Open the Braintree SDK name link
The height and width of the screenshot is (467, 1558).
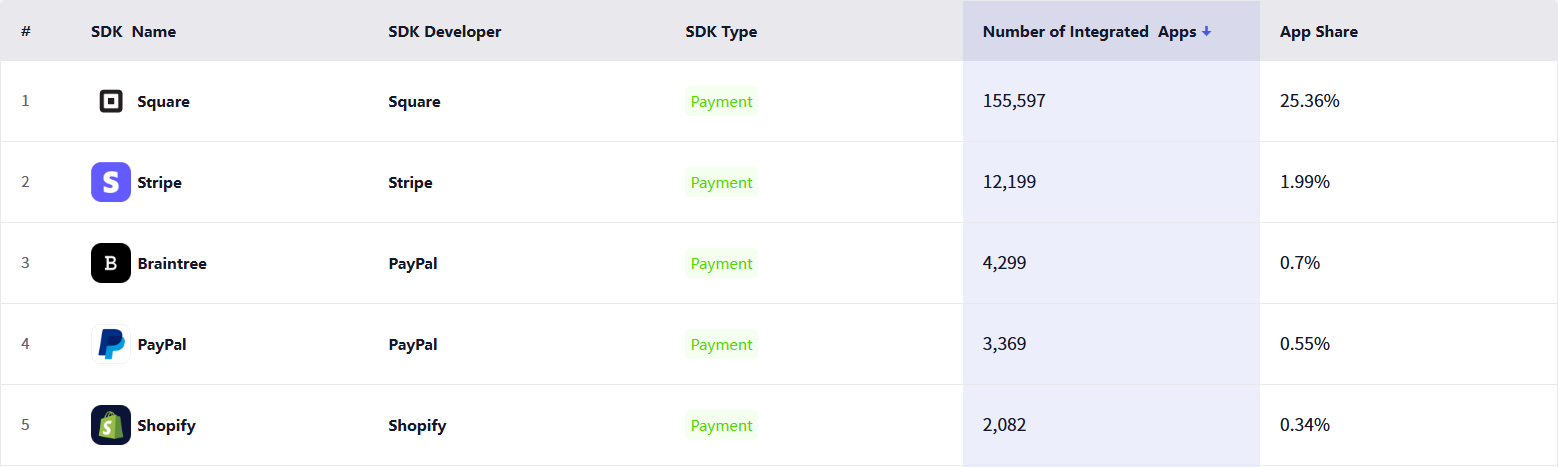[x=172, y=264]
